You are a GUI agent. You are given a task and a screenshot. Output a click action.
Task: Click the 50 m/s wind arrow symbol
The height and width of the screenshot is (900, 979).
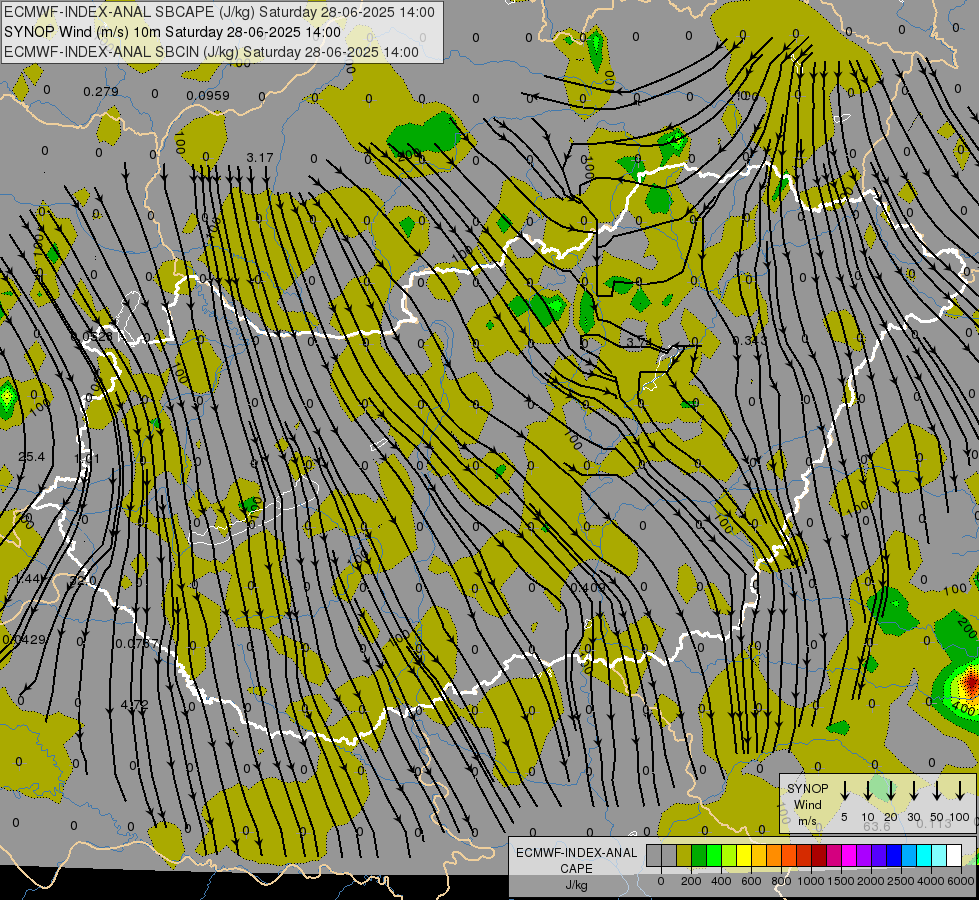click(937, 791)
